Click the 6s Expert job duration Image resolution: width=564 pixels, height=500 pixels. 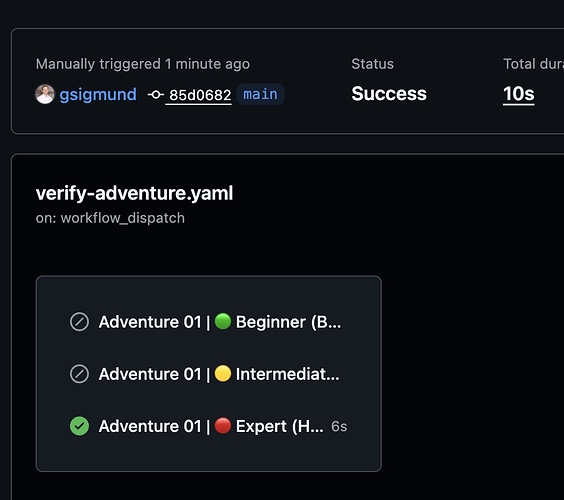pyautogui.click(x=339, y=427)
